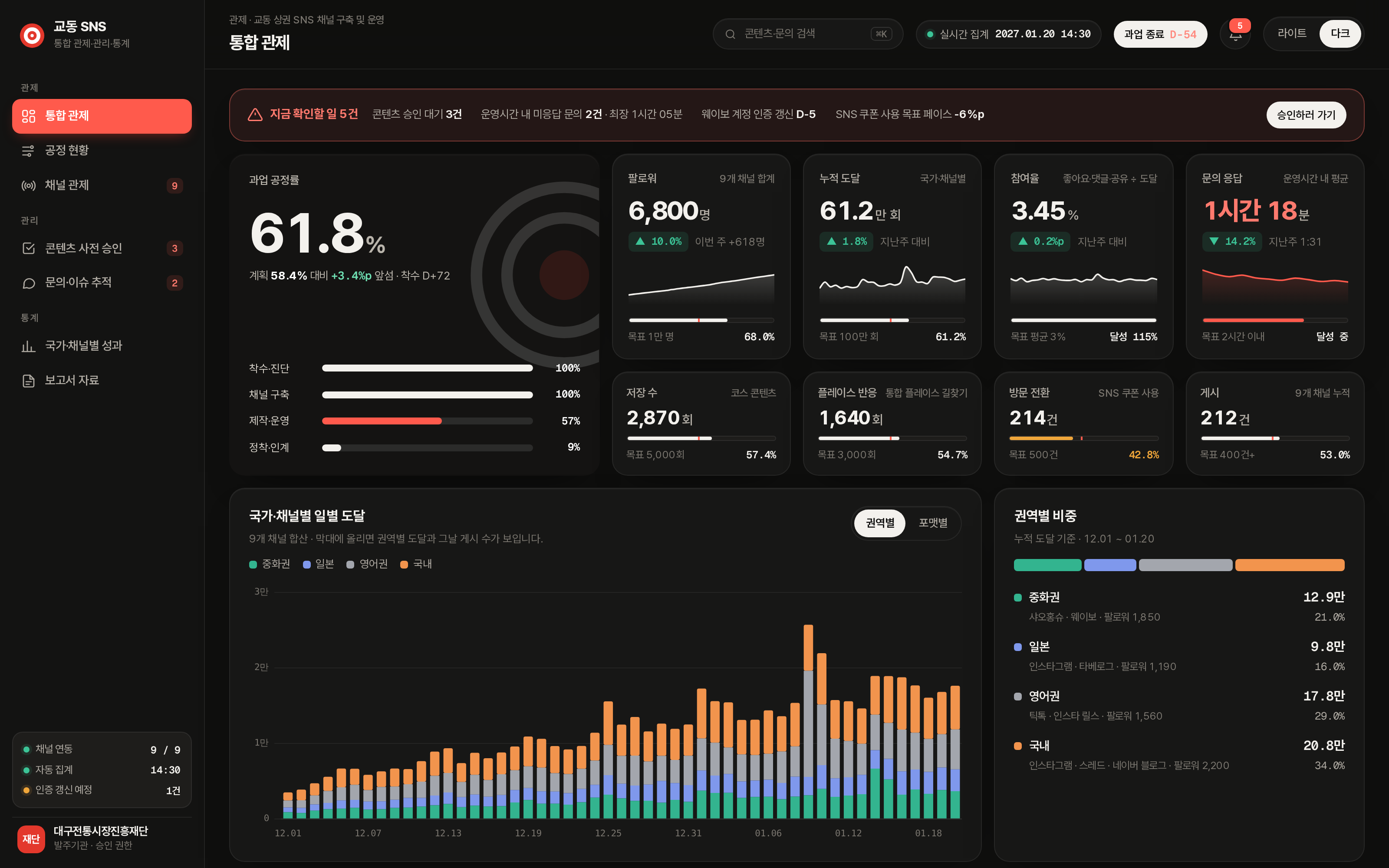Open the 방문 전환 214건 card

1083,424
